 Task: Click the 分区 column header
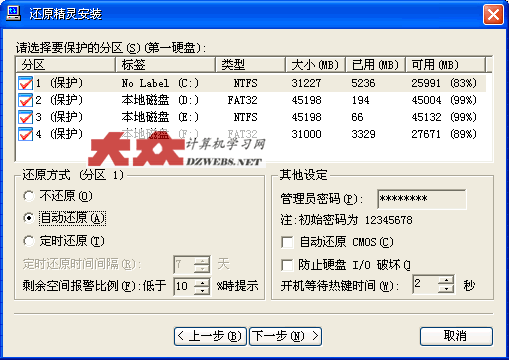pos(65,65)
